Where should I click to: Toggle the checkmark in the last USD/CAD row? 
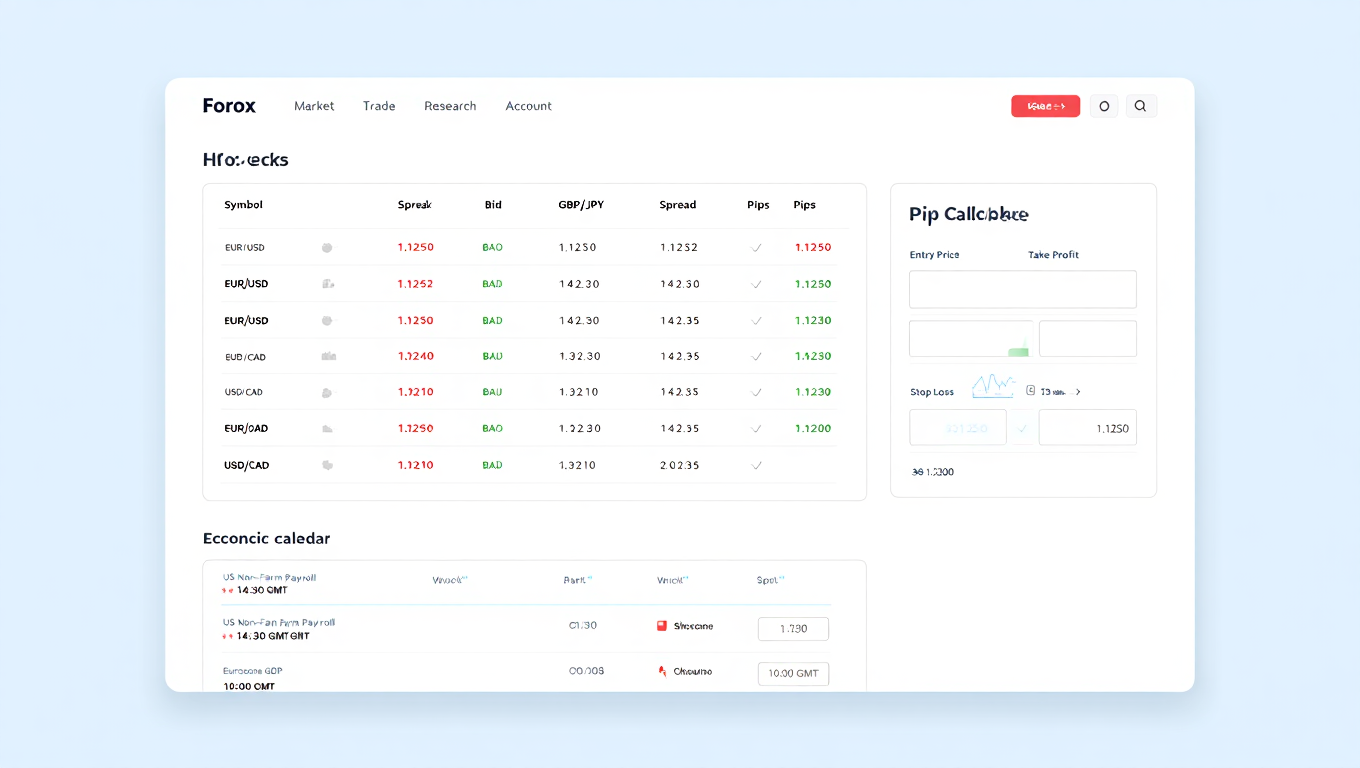pos(756,465)
